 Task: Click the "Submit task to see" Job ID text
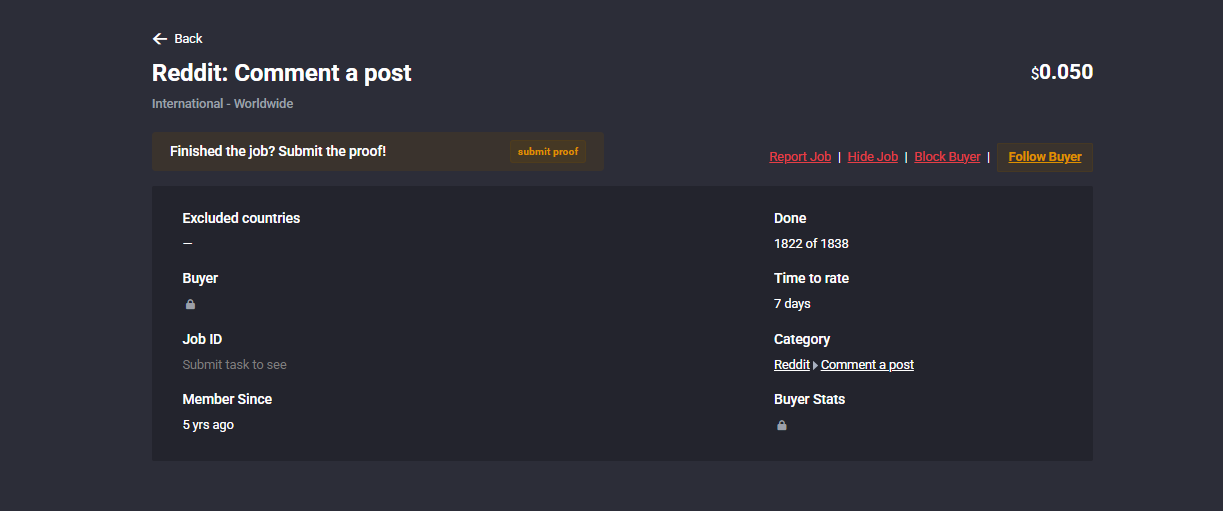(x=234, y=365)
